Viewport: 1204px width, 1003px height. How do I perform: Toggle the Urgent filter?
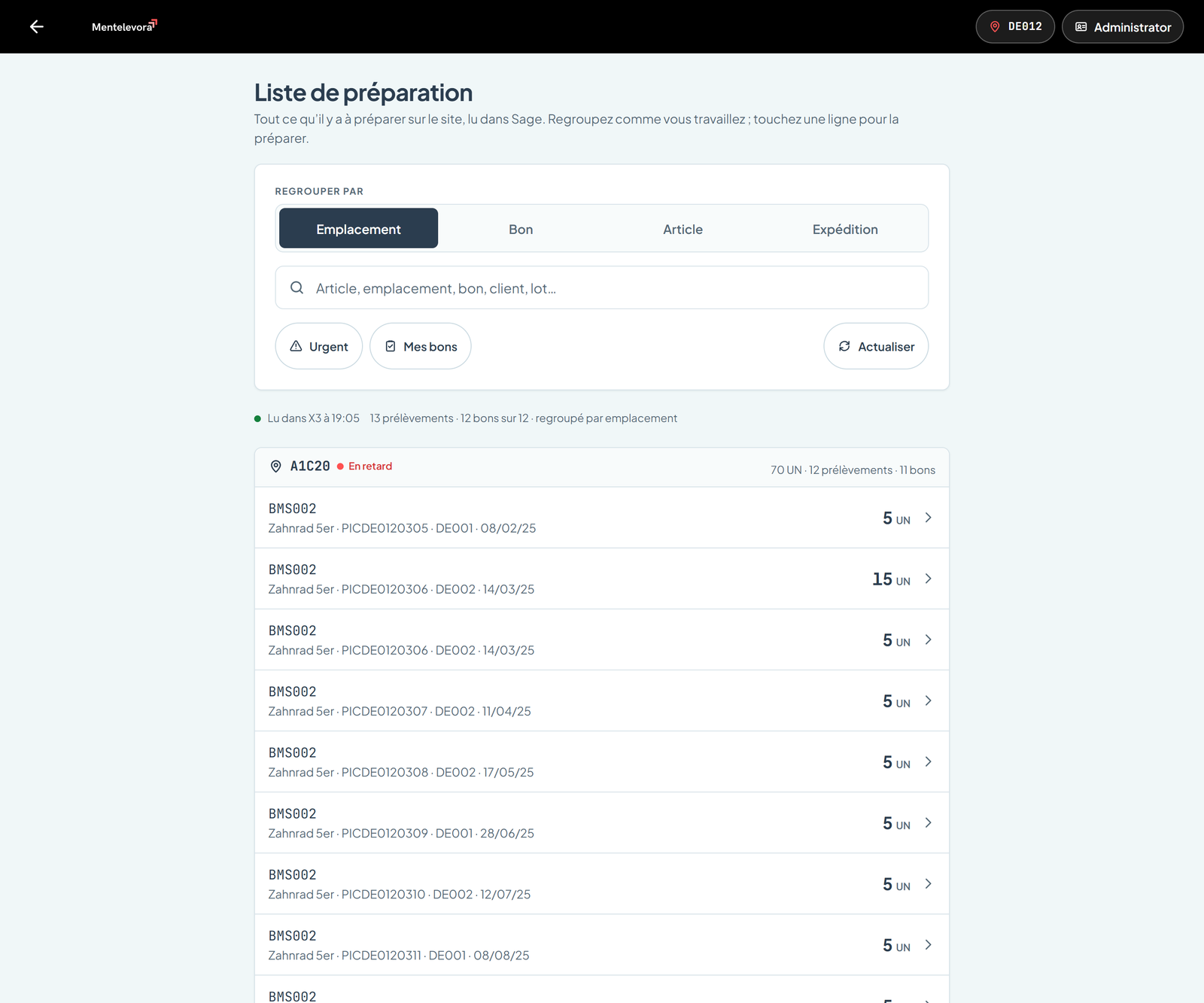coord(319,346)
